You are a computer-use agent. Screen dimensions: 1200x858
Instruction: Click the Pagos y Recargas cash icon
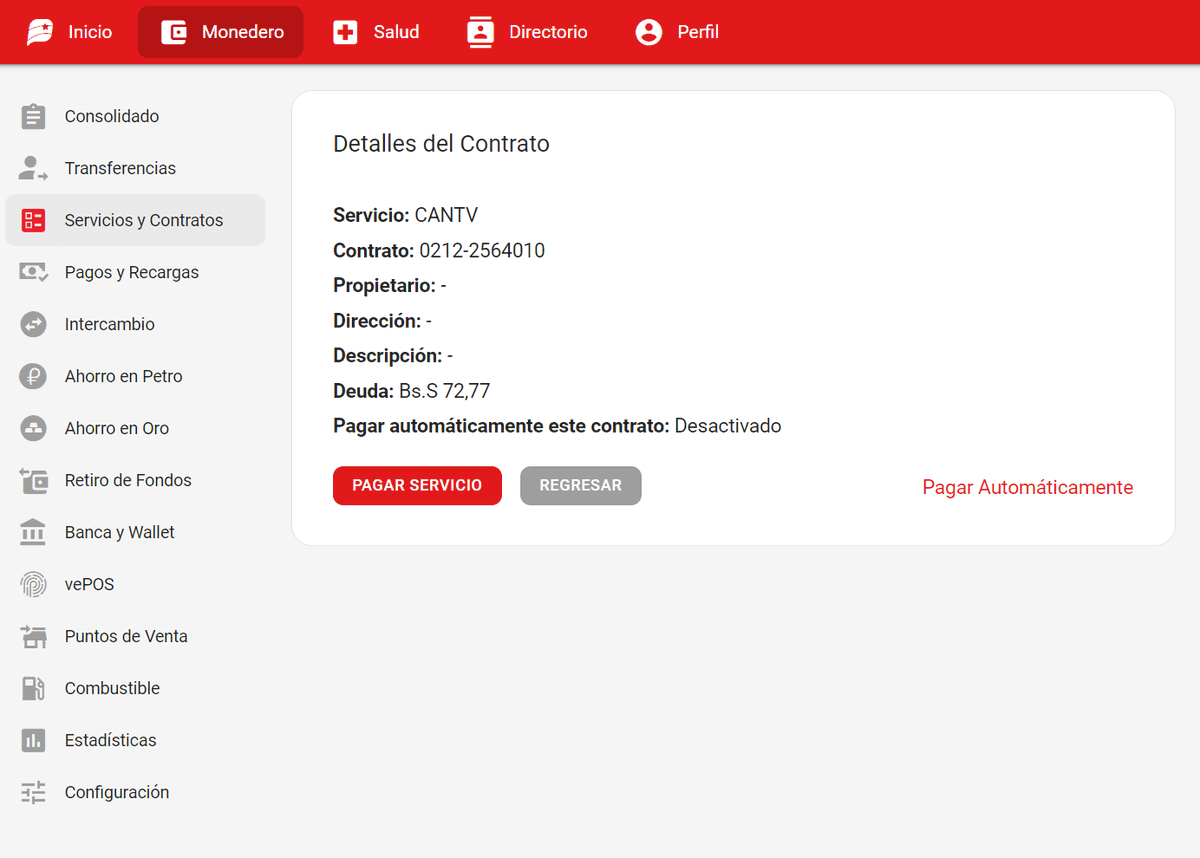click(x=33, y=272)
